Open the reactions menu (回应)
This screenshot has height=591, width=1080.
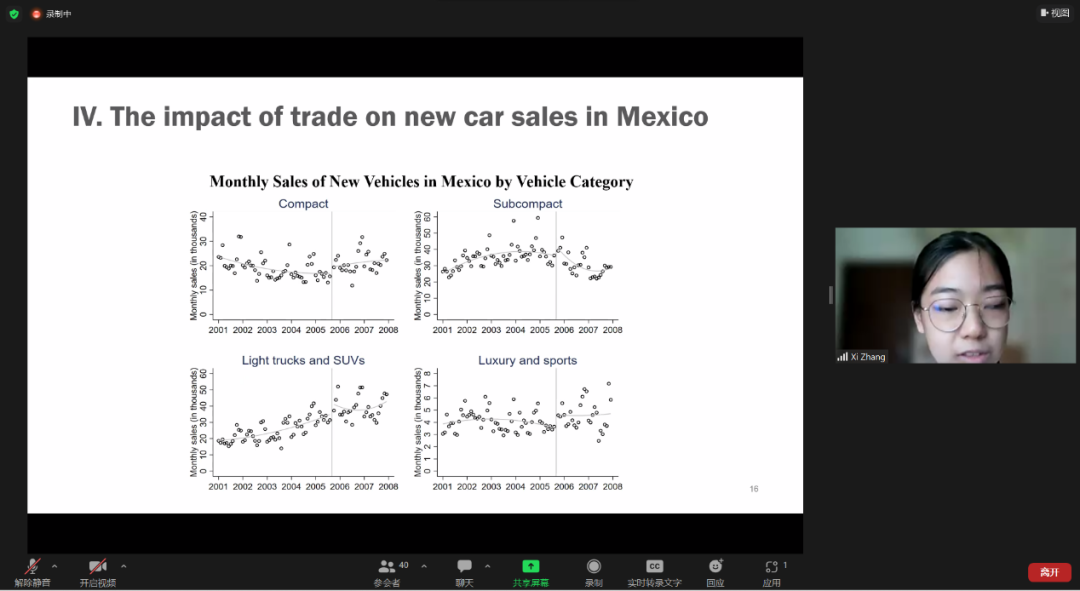(x=715, y=568)
